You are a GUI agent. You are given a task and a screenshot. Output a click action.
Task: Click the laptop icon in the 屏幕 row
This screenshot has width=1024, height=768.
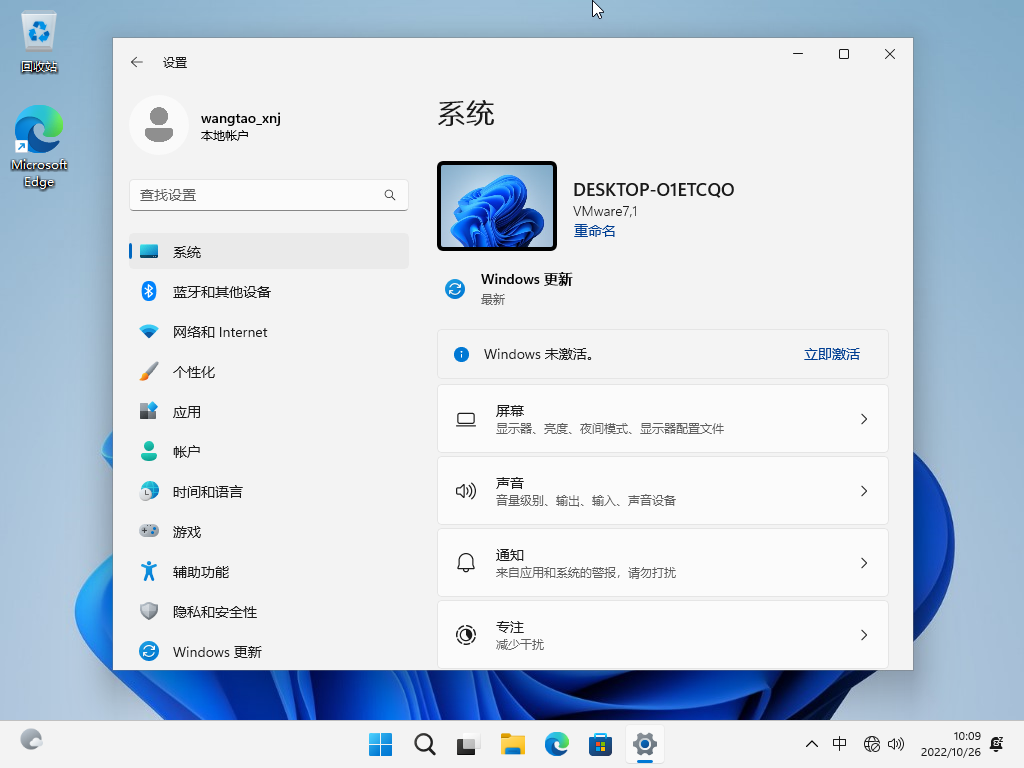[466, 419]
